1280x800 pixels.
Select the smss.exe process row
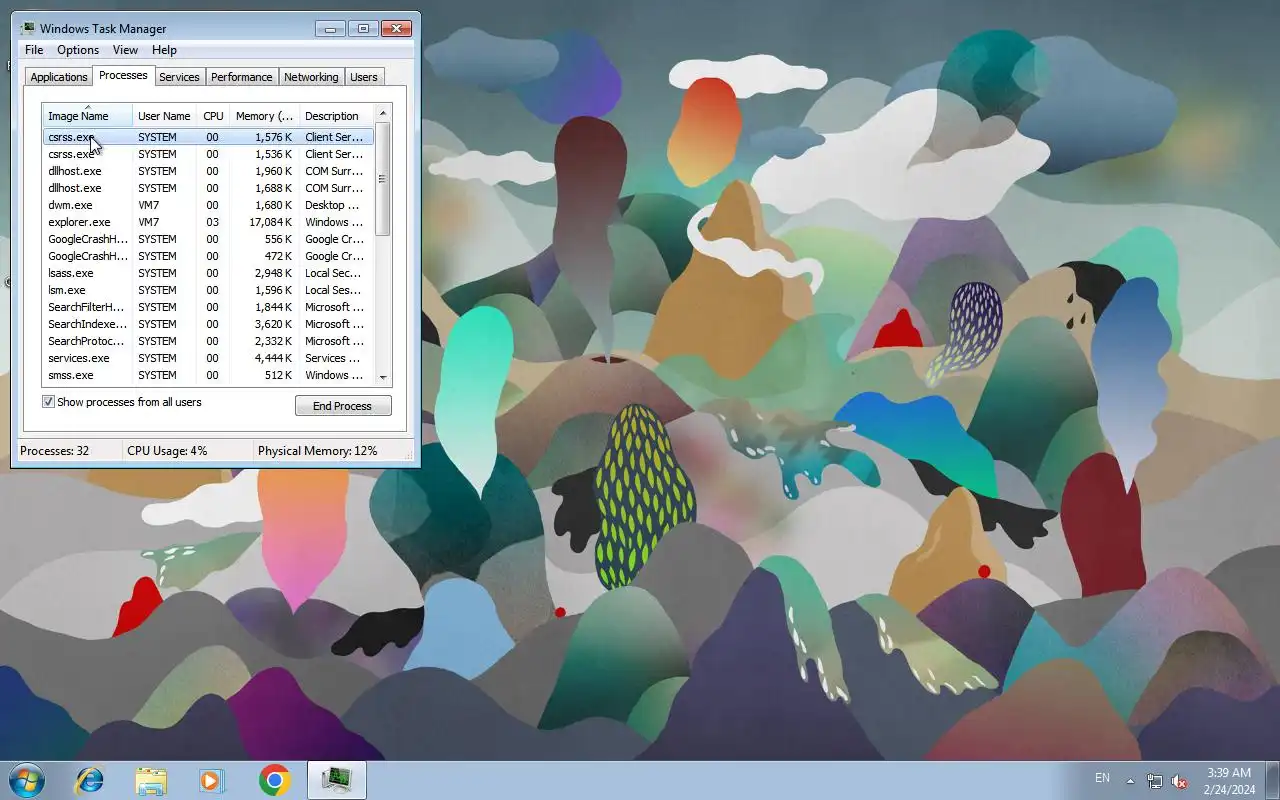click(x=208, y=375)
